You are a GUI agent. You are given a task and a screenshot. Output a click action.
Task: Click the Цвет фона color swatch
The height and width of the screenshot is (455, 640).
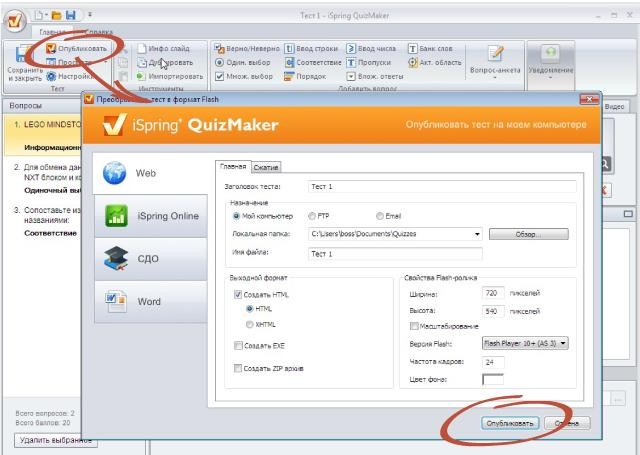pos(493,379)
